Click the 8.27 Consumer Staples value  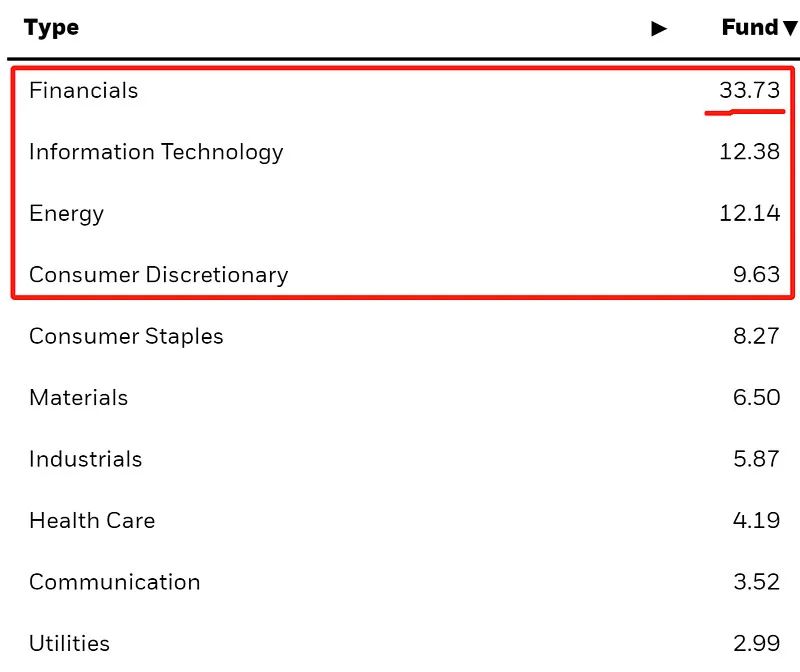pos(756,336)
